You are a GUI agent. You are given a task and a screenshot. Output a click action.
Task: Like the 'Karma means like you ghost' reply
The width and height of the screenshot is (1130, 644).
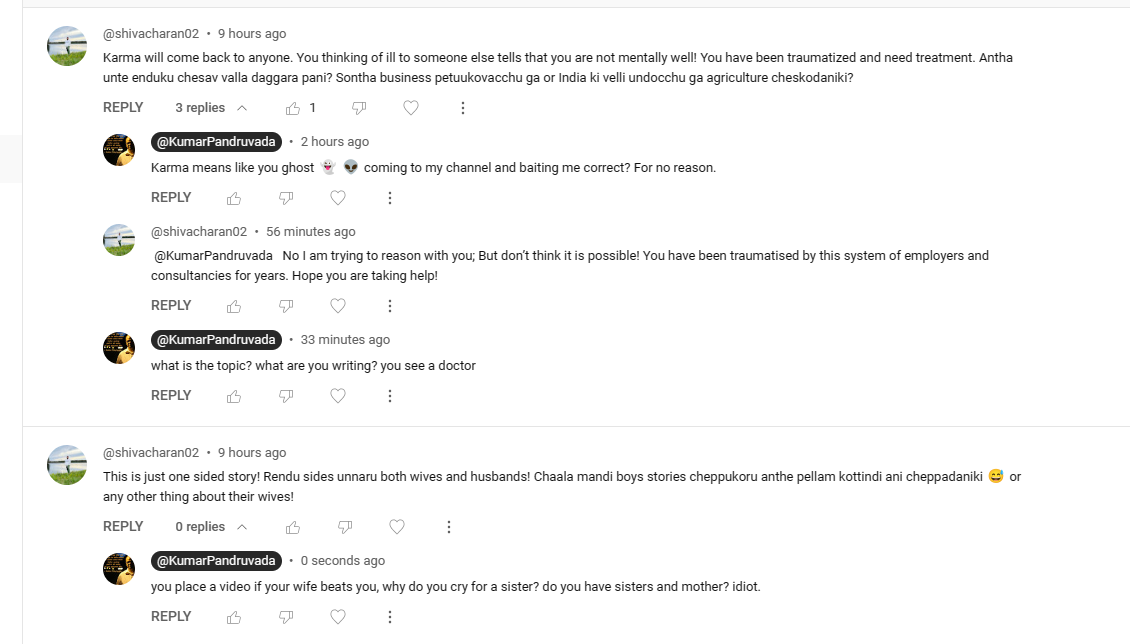tap(234, 198)
